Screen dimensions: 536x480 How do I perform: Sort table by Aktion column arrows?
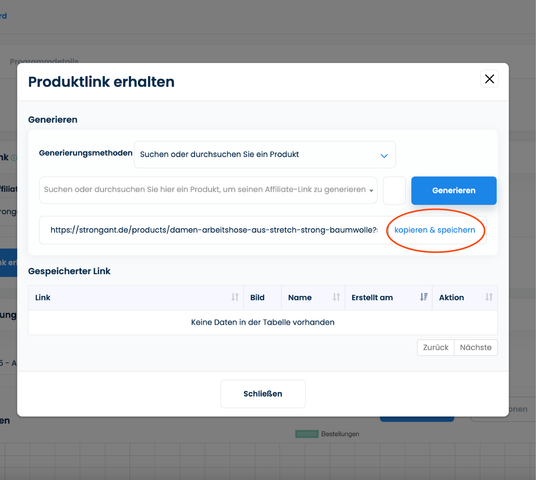489,297
